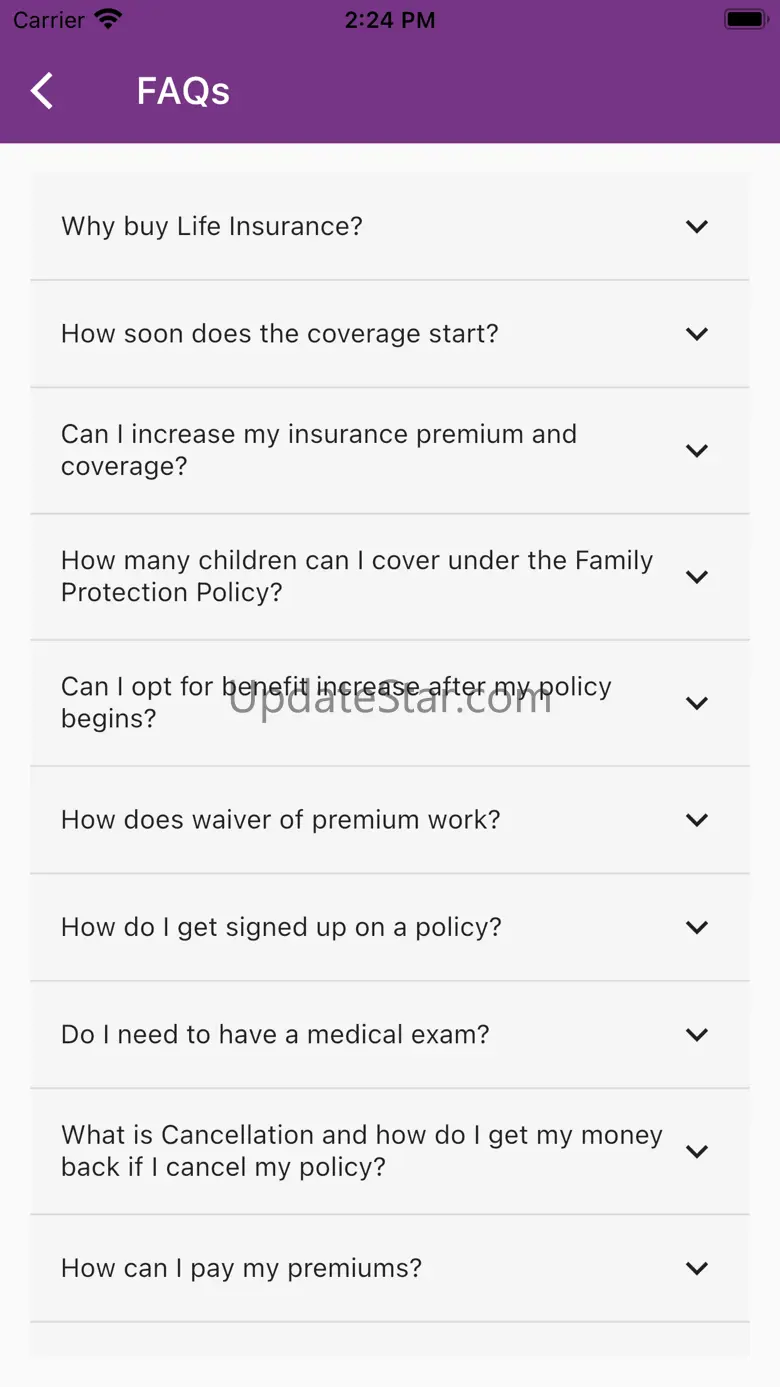
Task: Click chevron beside insurance premium increase question
Action: pyautogui.click(x=697, y=450)
